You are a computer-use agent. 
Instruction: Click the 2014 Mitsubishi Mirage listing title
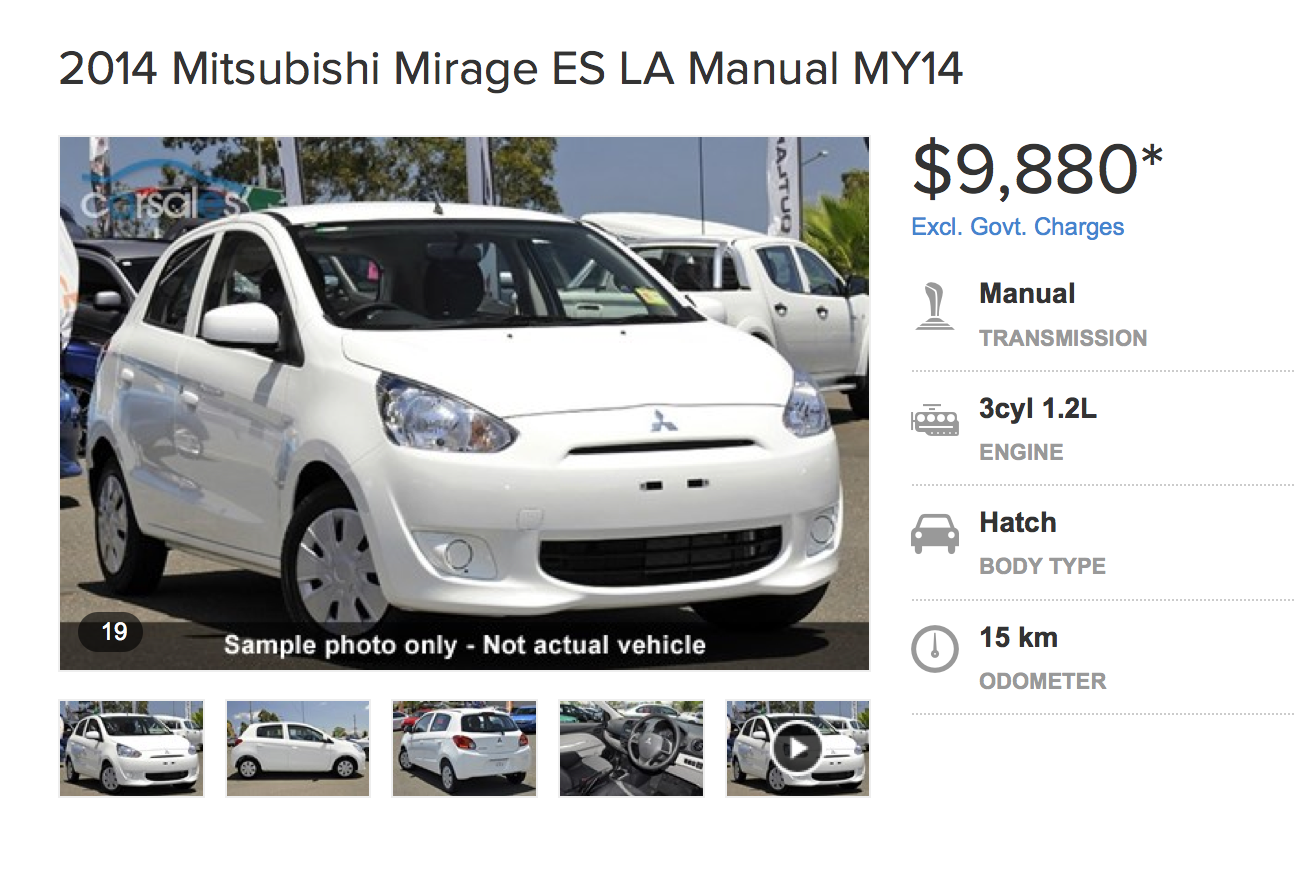click(x=511, y=70)
